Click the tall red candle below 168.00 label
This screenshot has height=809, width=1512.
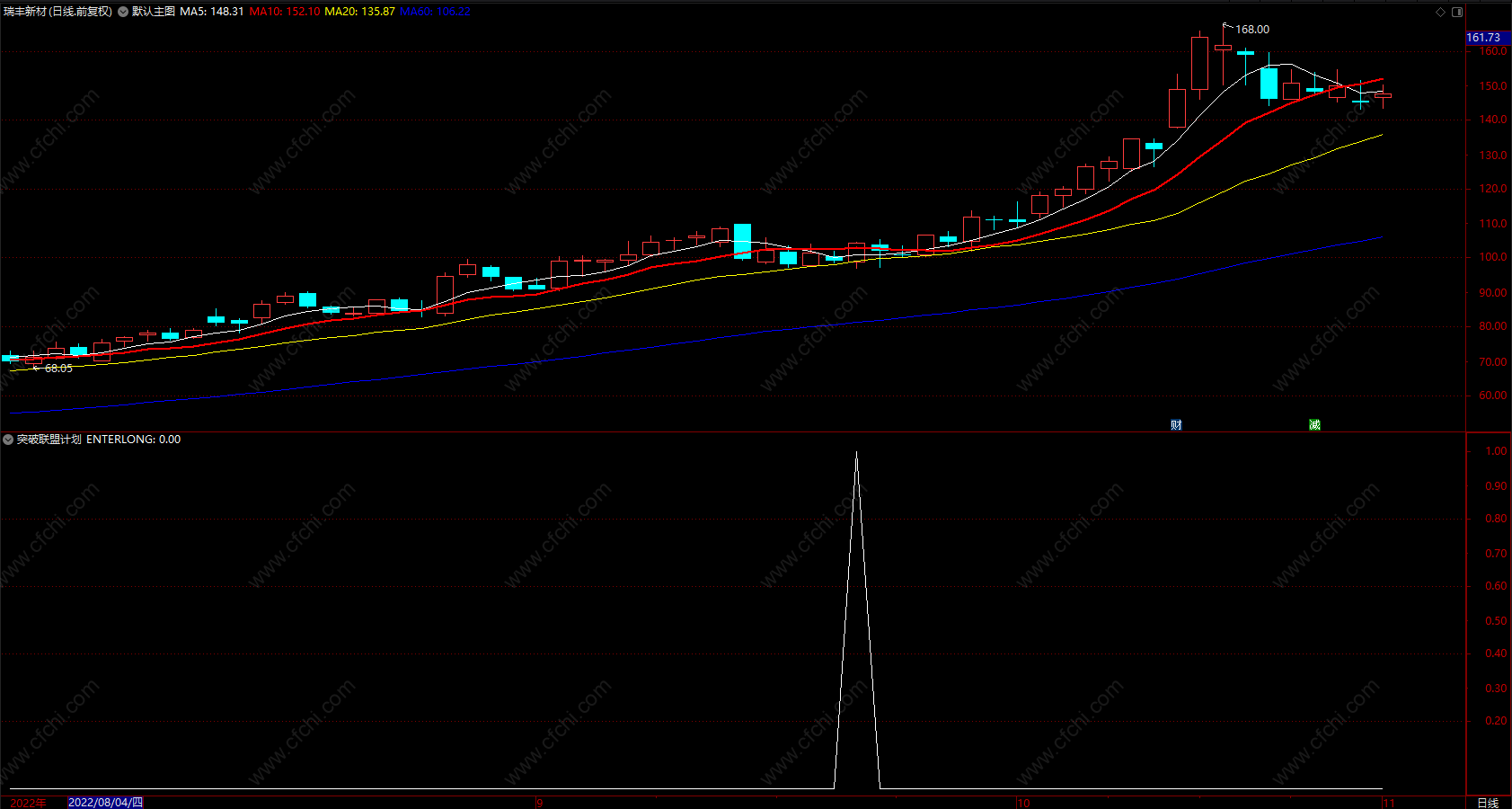[1199, 63]
